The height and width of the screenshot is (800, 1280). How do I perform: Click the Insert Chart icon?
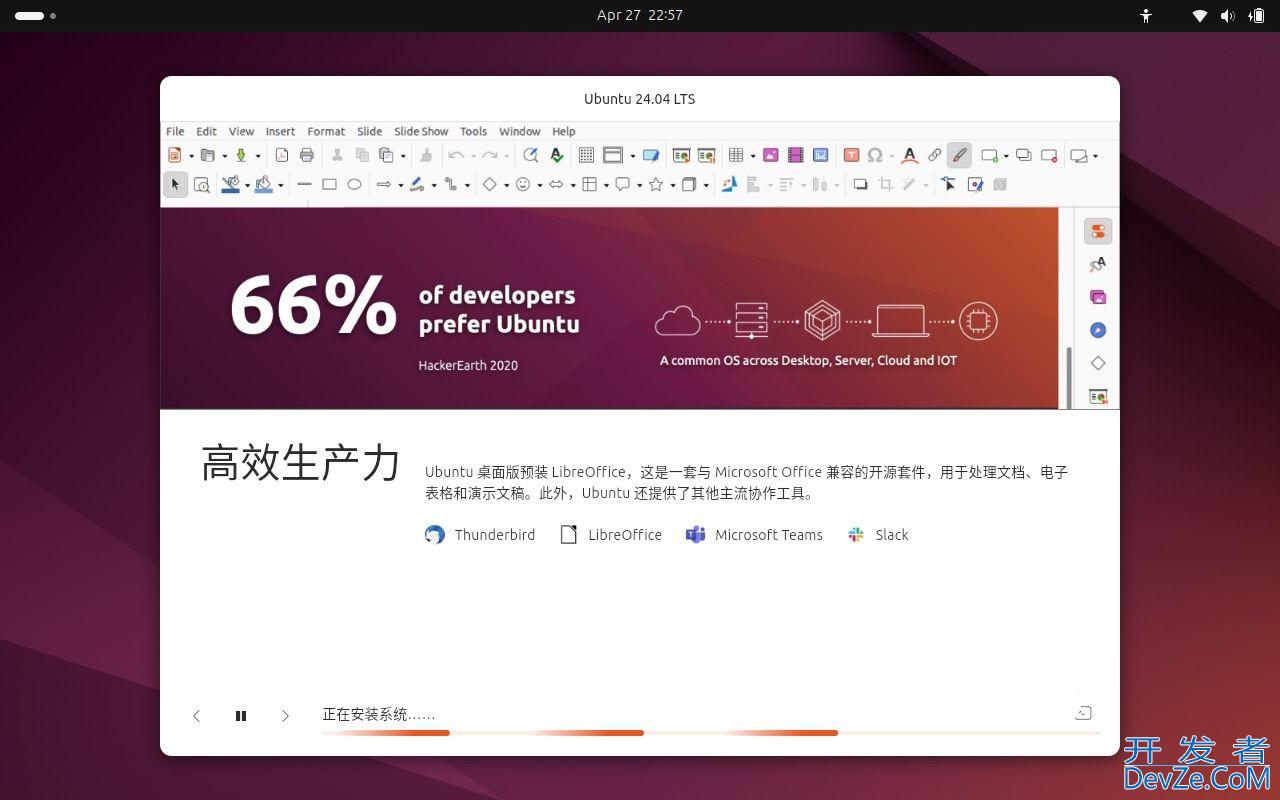820,155
